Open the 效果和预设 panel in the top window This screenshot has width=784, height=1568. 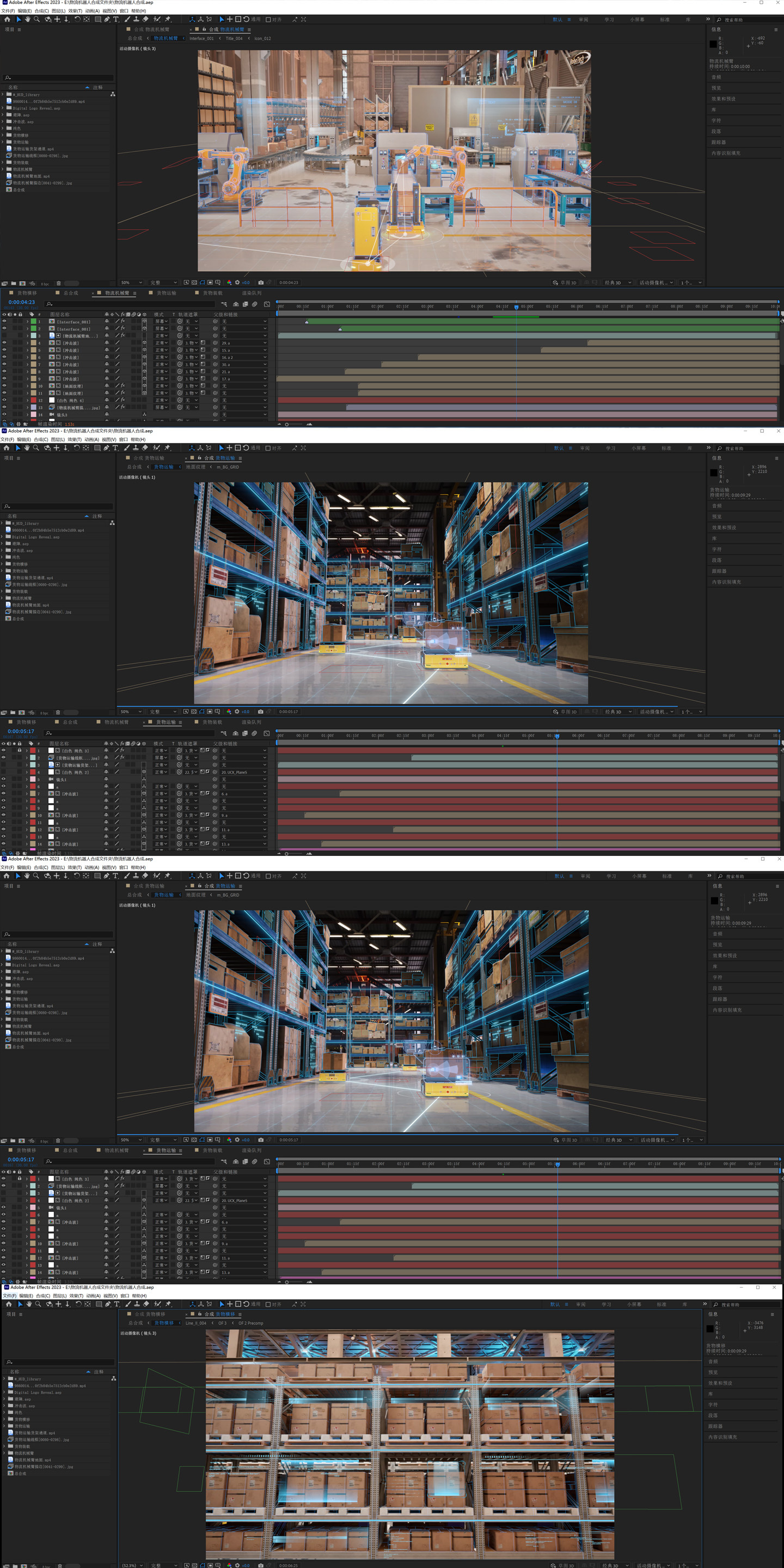tap(723, 99)
